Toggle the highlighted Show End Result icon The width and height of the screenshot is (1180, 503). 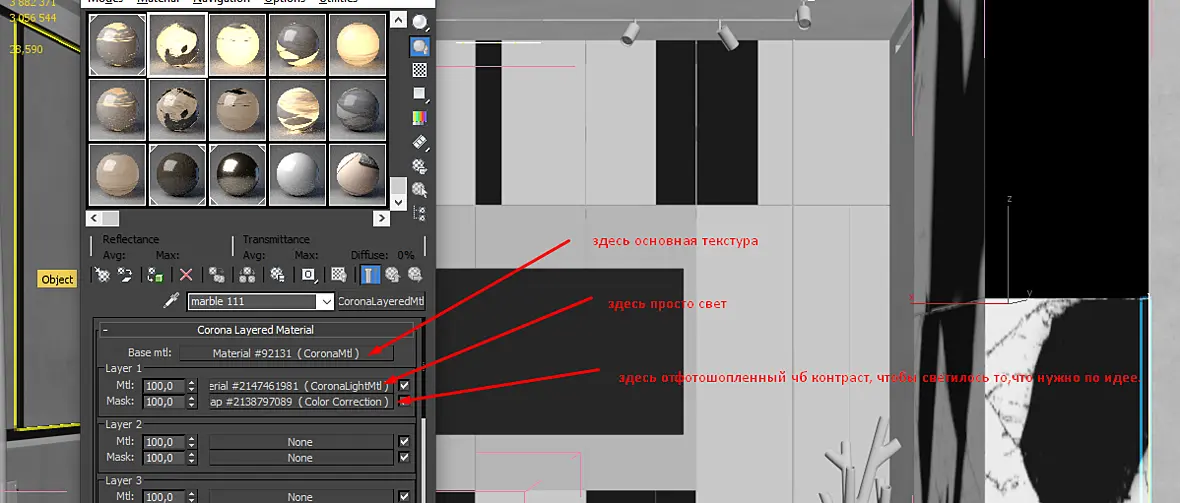tap(370, 275)
